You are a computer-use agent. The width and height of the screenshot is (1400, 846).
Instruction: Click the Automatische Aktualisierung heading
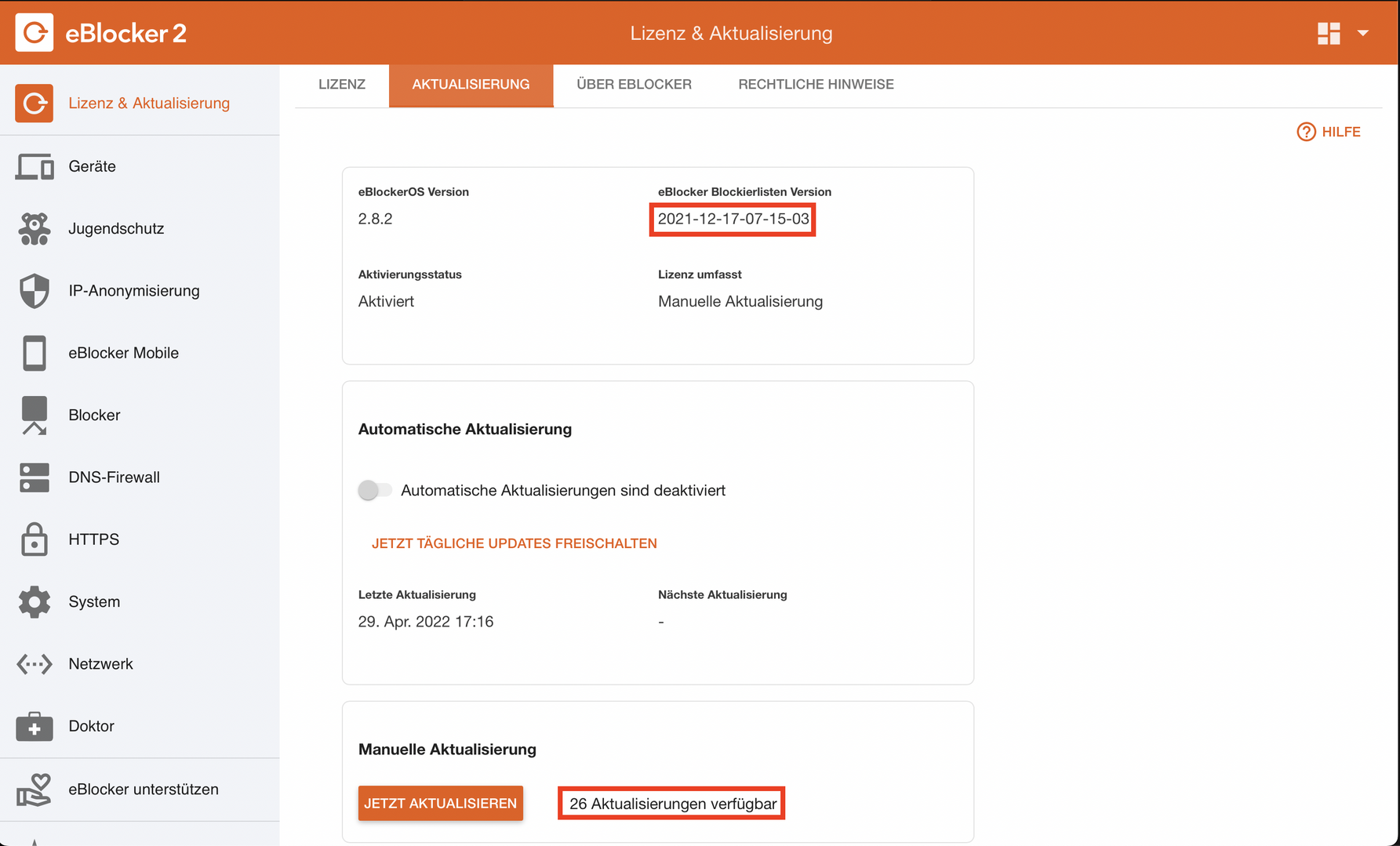click(465, 430)
